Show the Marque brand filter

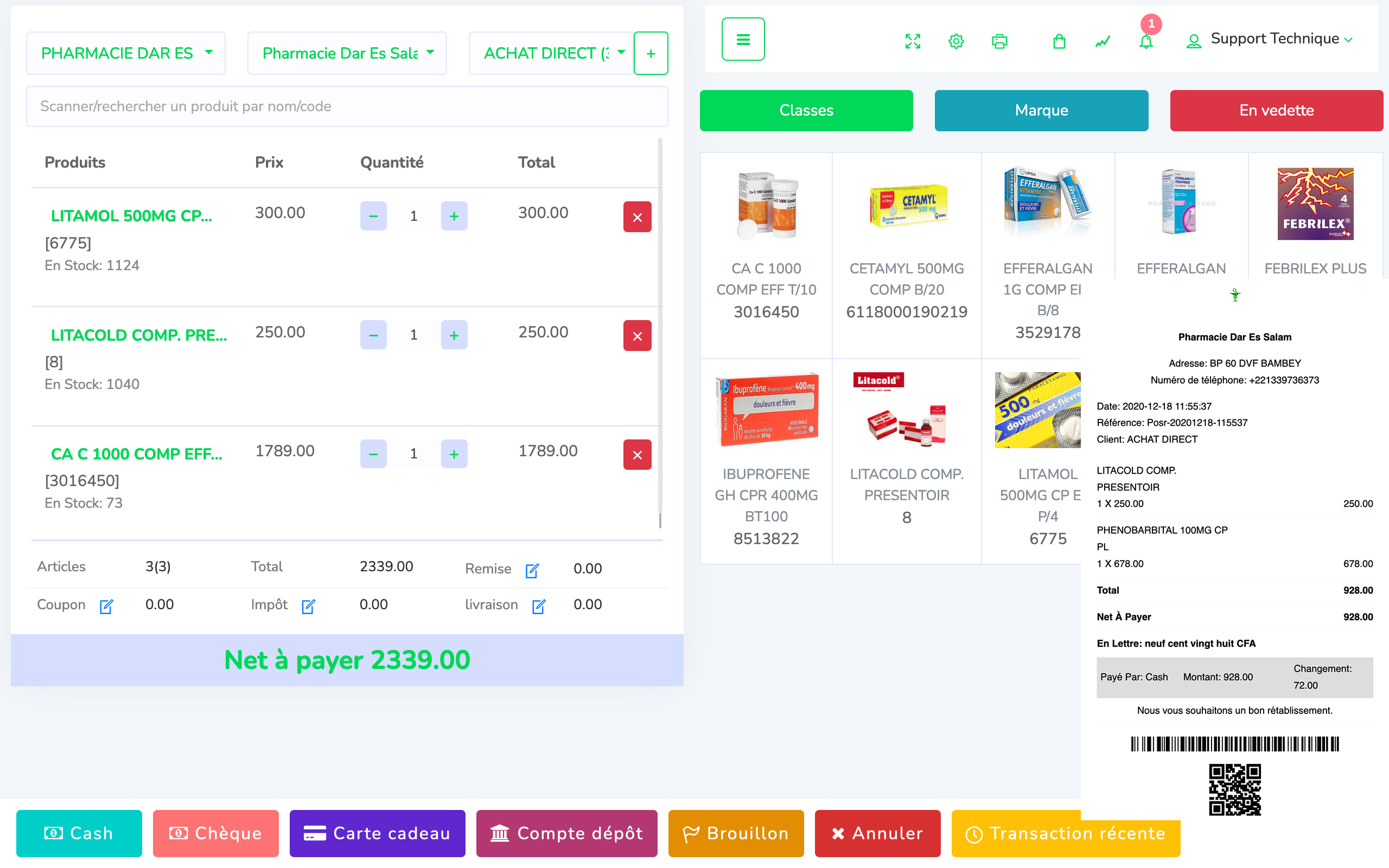click(1041, 110)
